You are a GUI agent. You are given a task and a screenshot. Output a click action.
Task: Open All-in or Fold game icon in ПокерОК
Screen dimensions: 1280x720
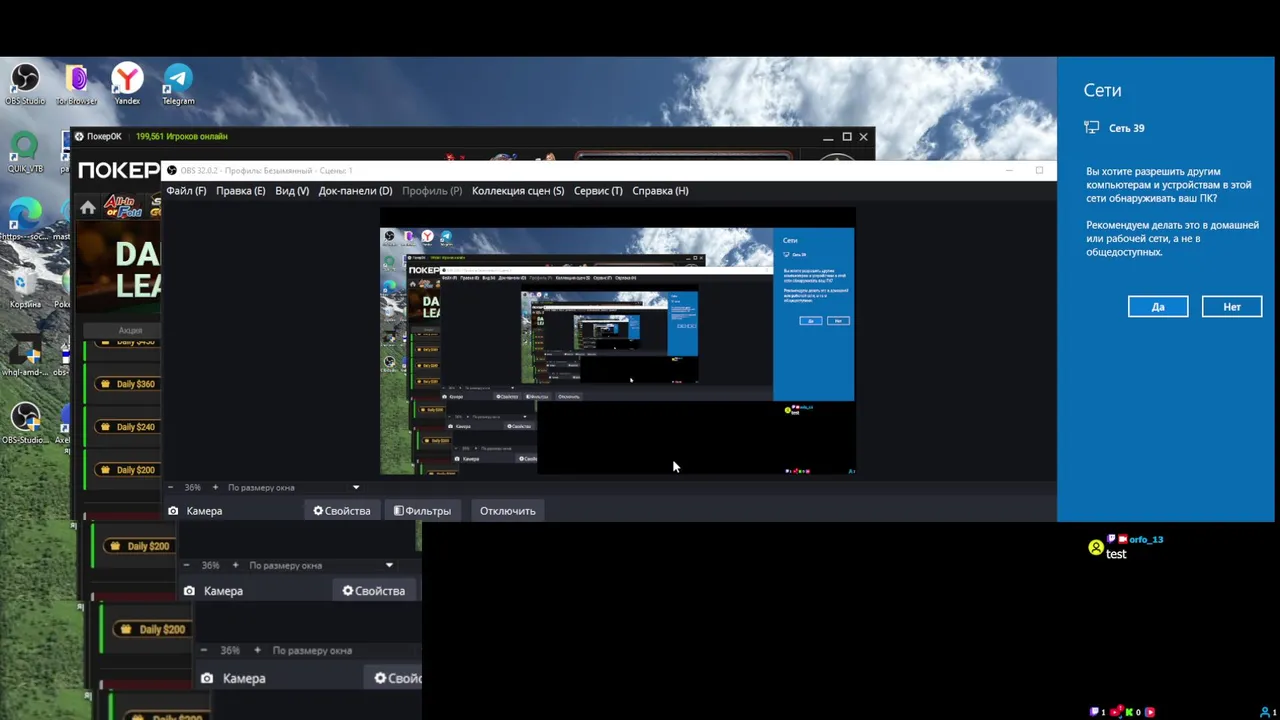(122, 207)
